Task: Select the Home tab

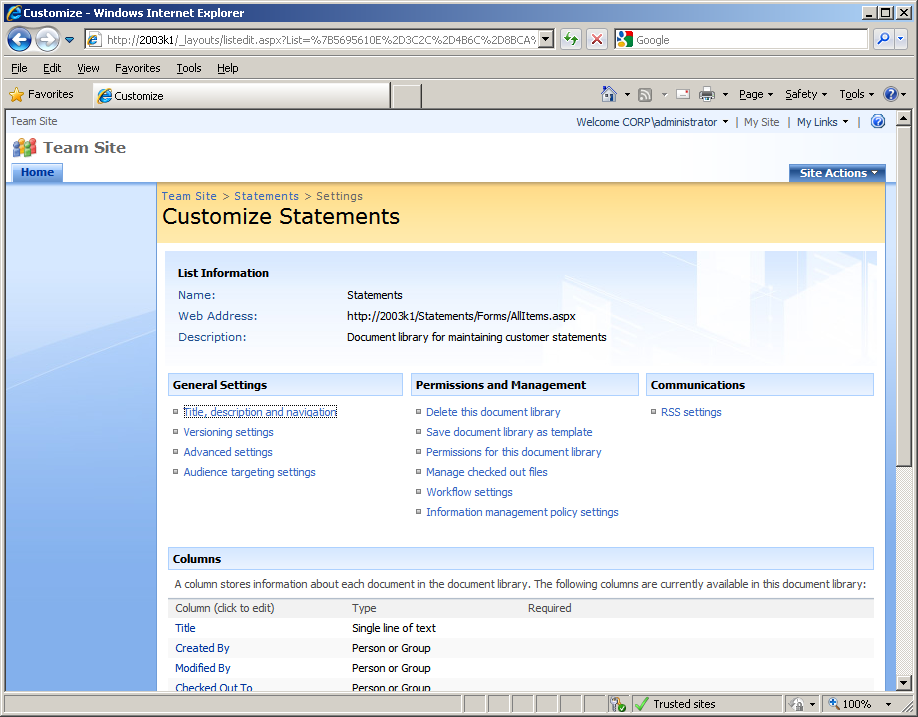Action: 36,172
